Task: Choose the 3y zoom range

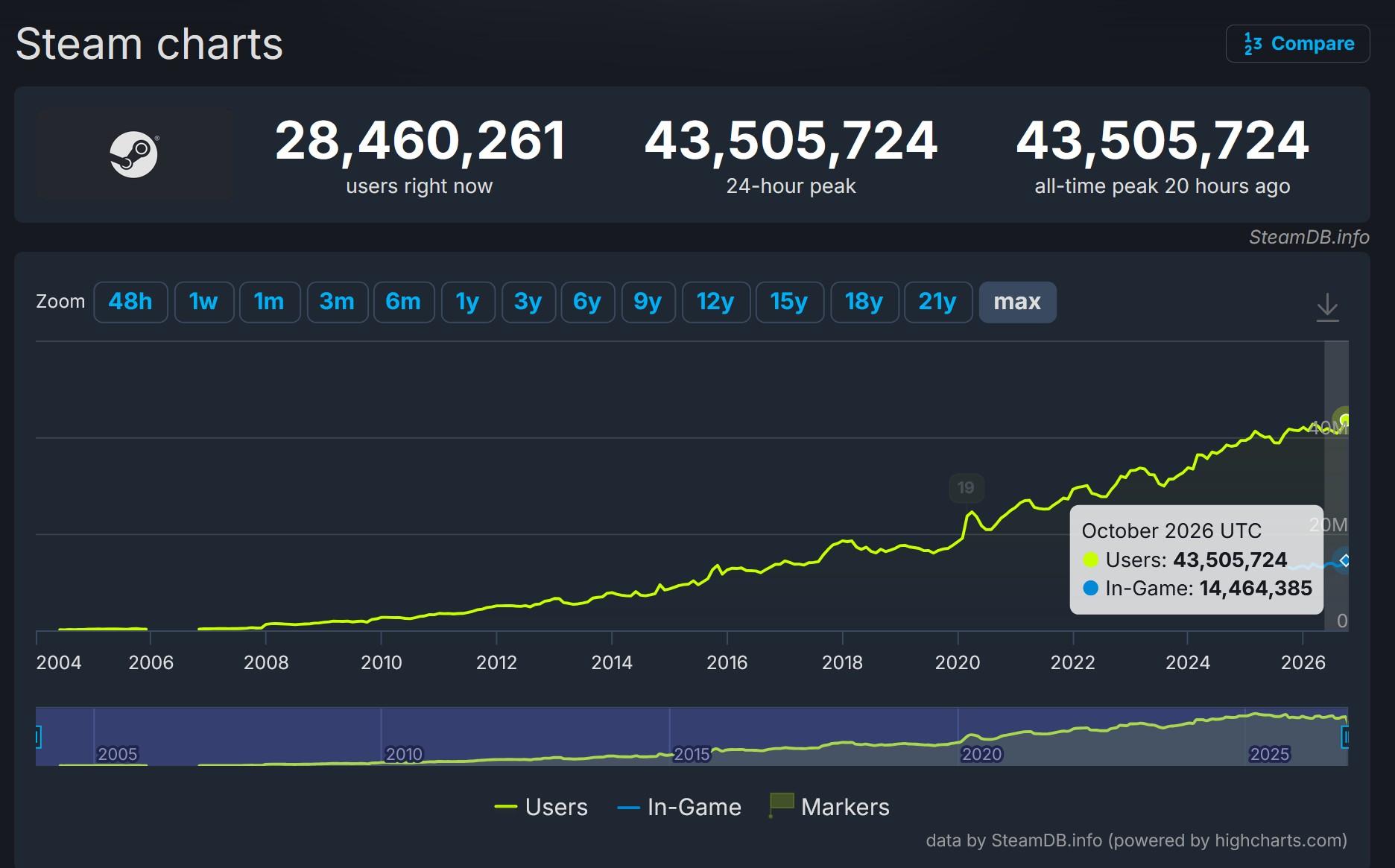Action: [528, 302]
